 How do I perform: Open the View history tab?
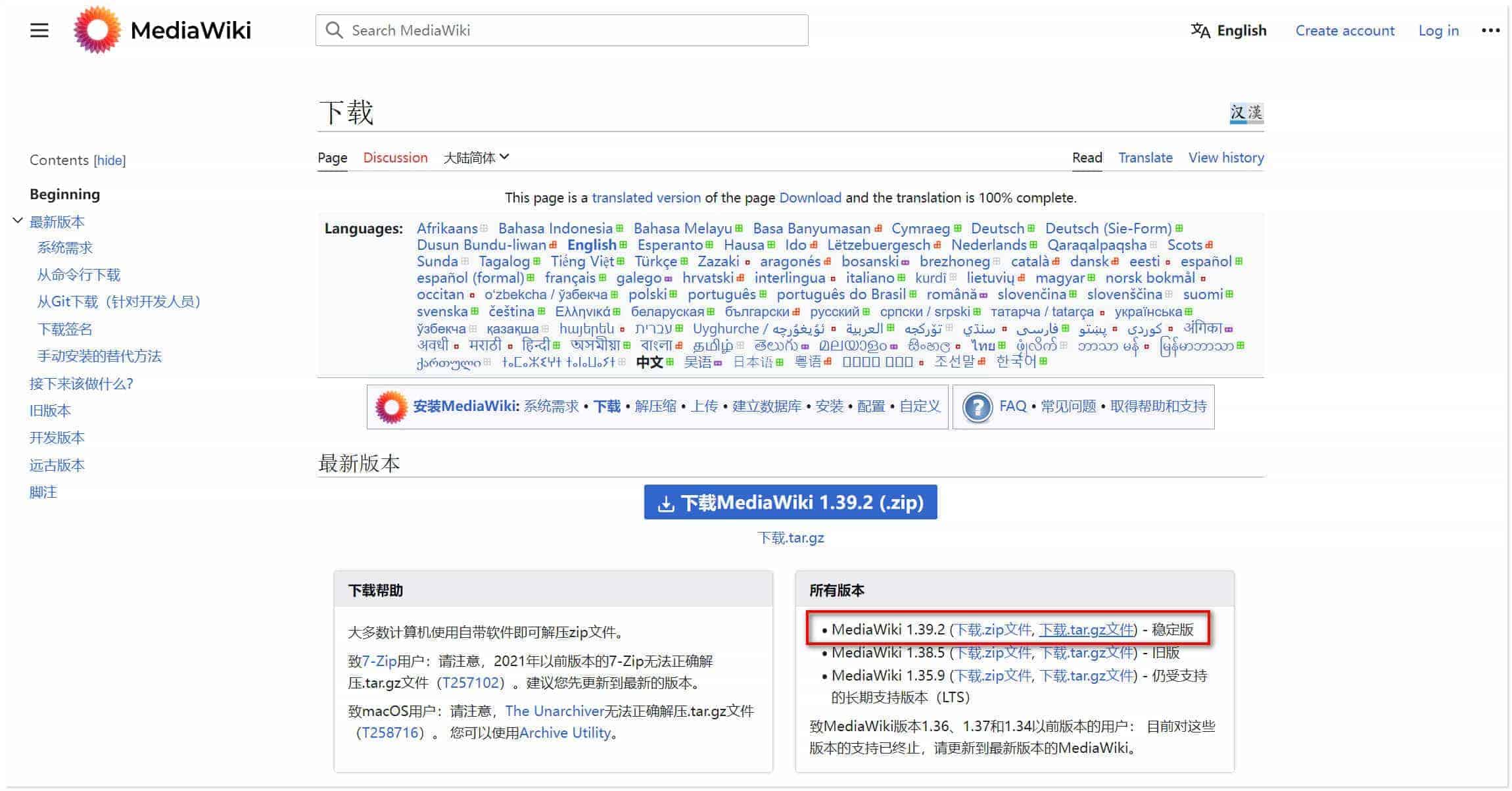tap(1225, 158)
